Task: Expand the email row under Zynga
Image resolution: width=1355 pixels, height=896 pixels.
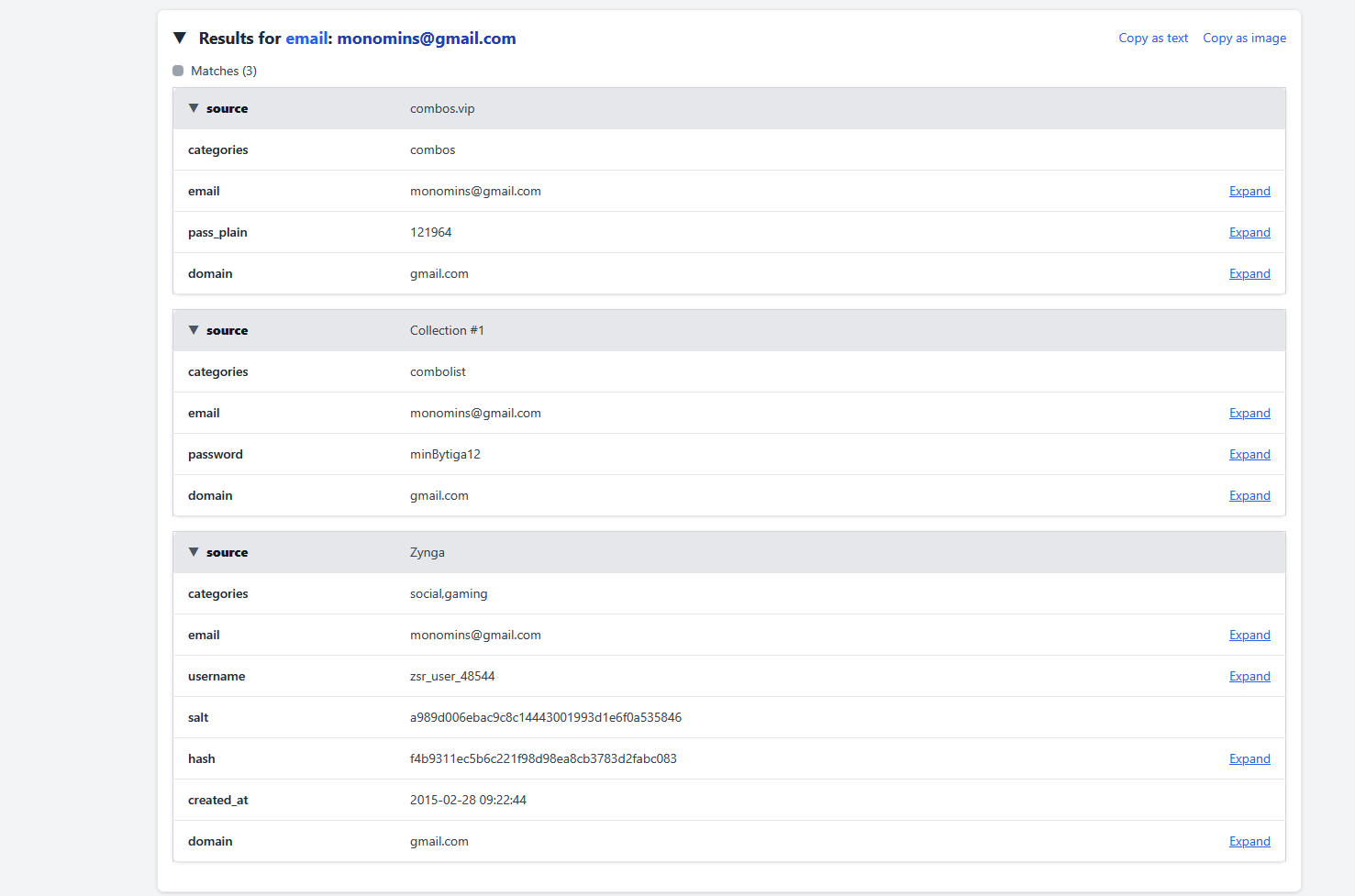Action: (x=1249, y=636)
